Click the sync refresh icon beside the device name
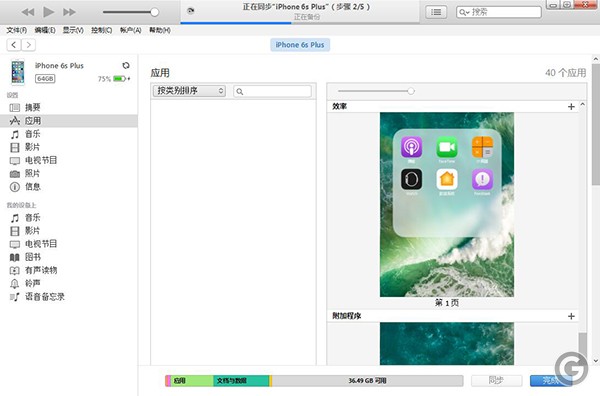The width and height of the screenshot is (600, 396). coord(126,65)
